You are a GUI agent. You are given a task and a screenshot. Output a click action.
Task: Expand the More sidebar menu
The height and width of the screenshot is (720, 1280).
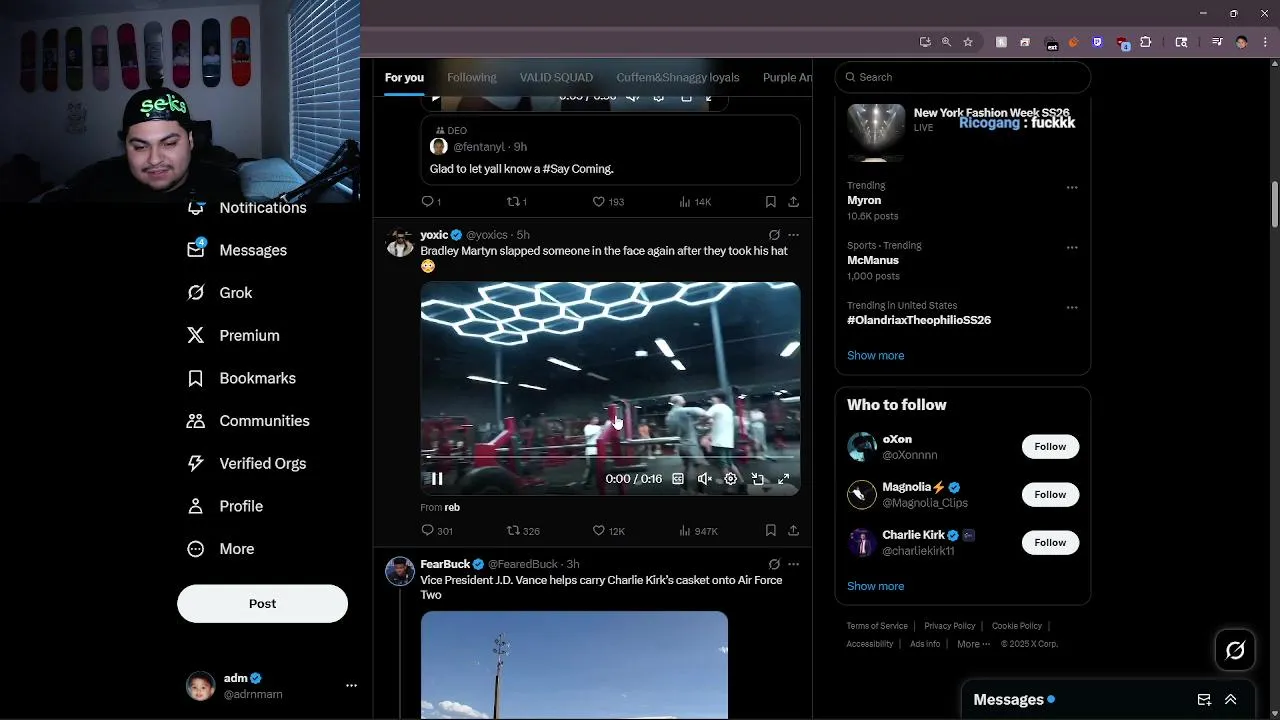click(x=221, y=549)
